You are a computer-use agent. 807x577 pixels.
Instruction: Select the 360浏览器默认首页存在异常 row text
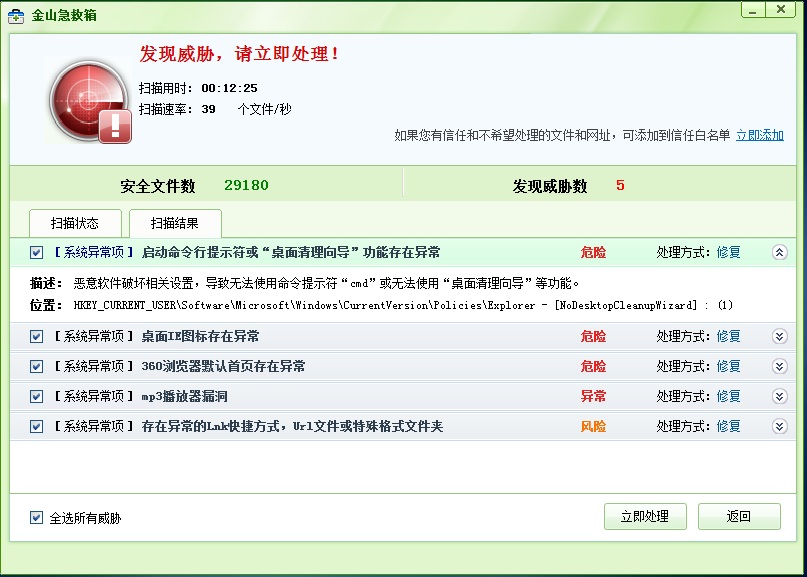tap(223, 366)
